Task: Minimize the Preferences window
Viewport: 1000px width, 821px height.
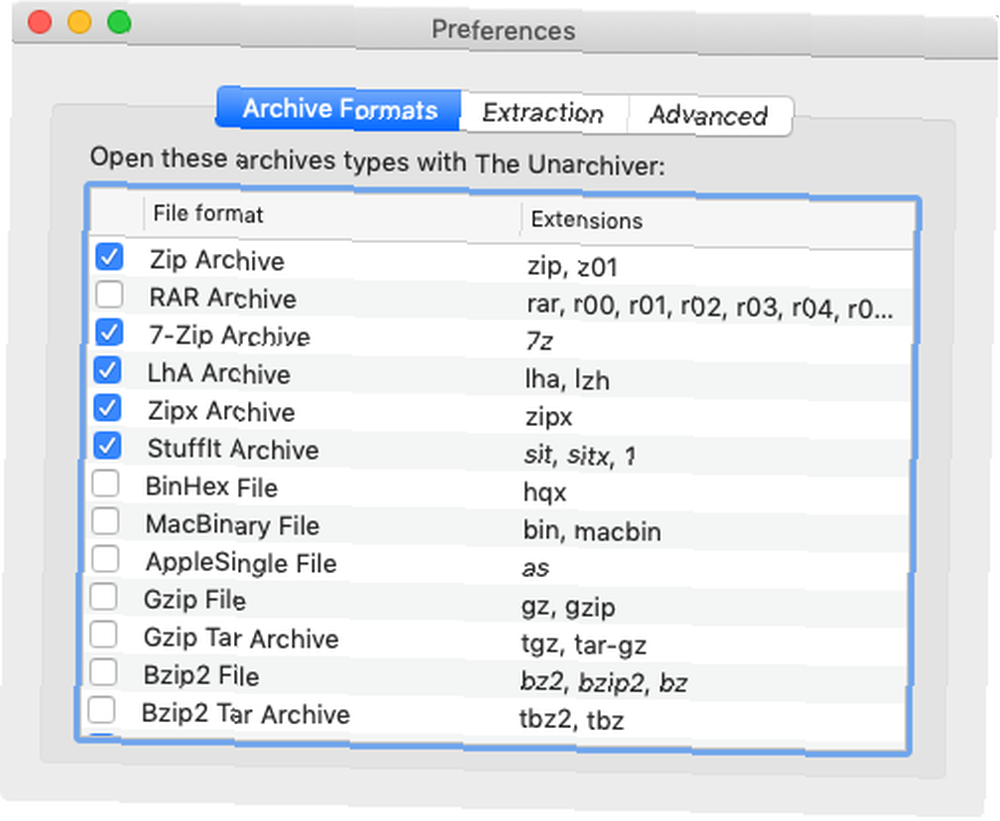Action: coord(80,22)
